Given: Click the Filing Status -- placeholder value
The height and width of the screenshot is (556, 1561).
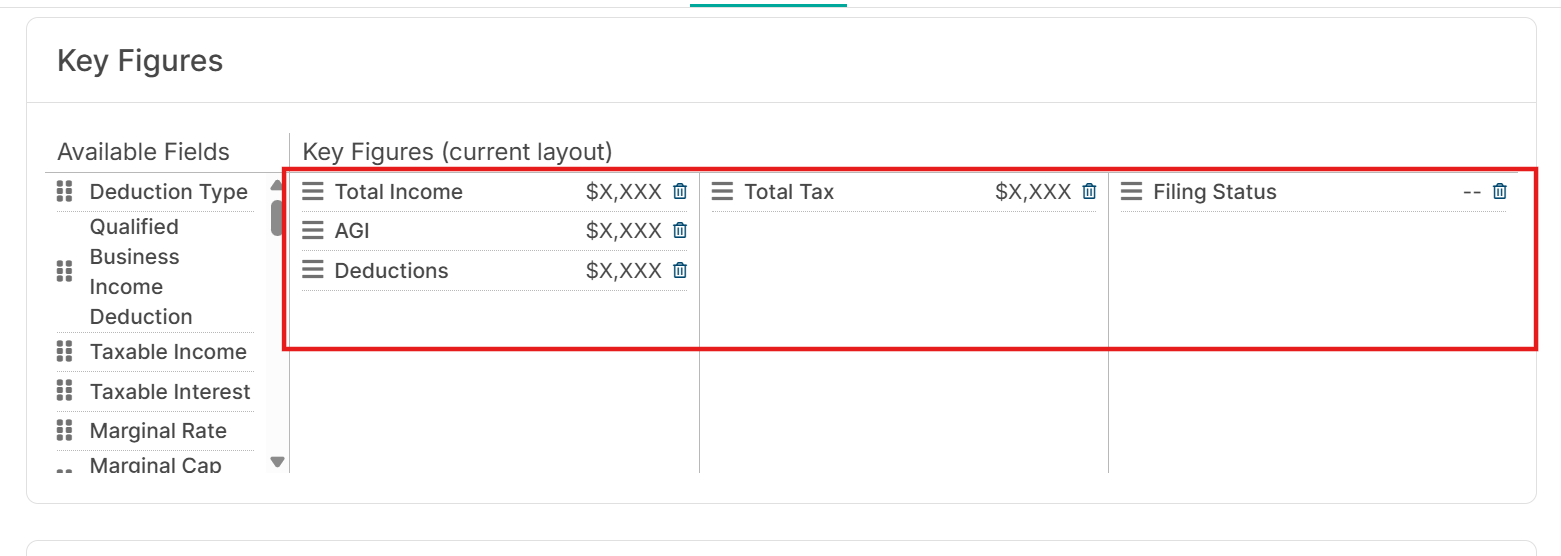Looking at the screenshot, I should pos(1472,192).
